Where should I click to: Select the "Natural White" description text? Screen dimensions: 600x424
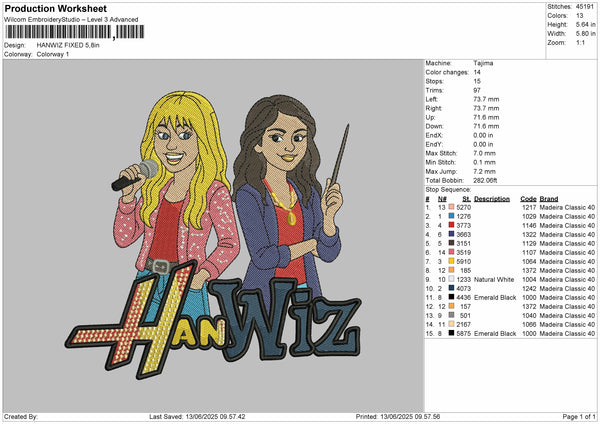pyautogui.click(x=494, y=279)
